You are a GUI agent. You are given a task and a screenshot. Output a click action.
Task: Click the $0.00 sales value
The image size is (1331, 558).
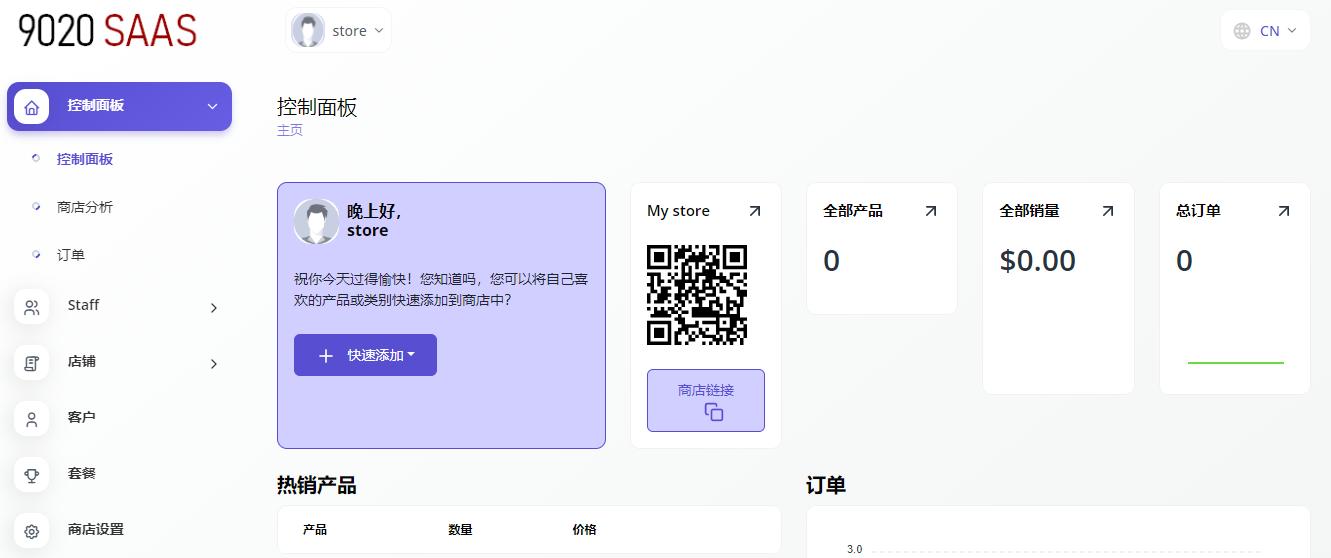pyautogui.click(x=1038, y=261)
